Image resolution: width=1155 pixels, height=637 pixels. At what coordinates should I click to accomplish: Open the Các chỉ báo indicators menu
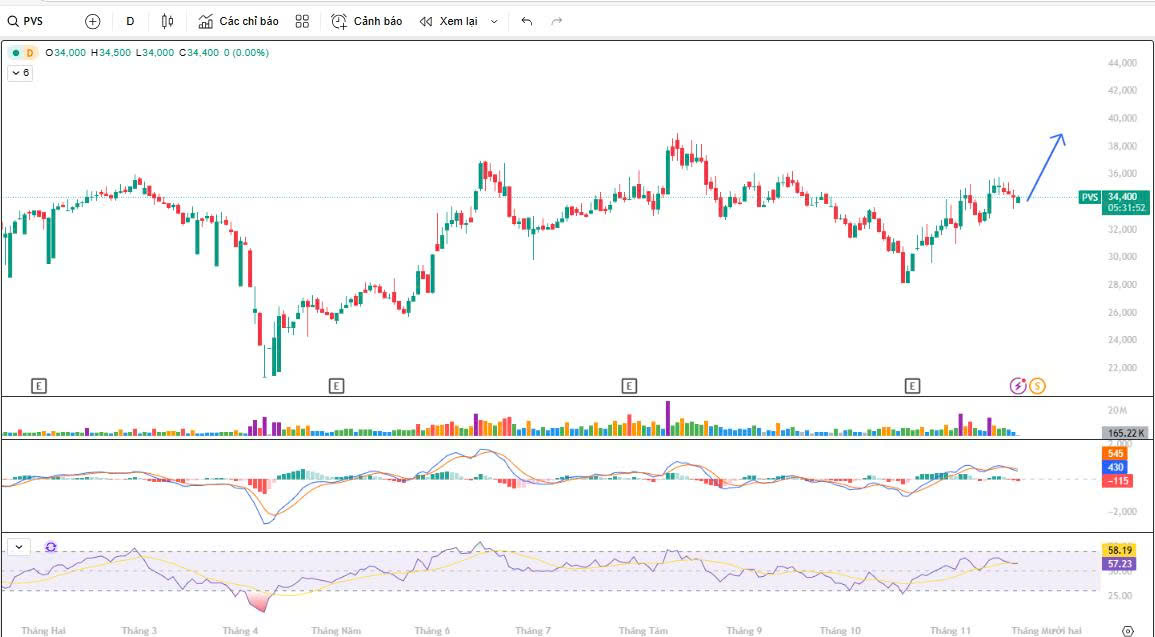click(x=238, y=21)
